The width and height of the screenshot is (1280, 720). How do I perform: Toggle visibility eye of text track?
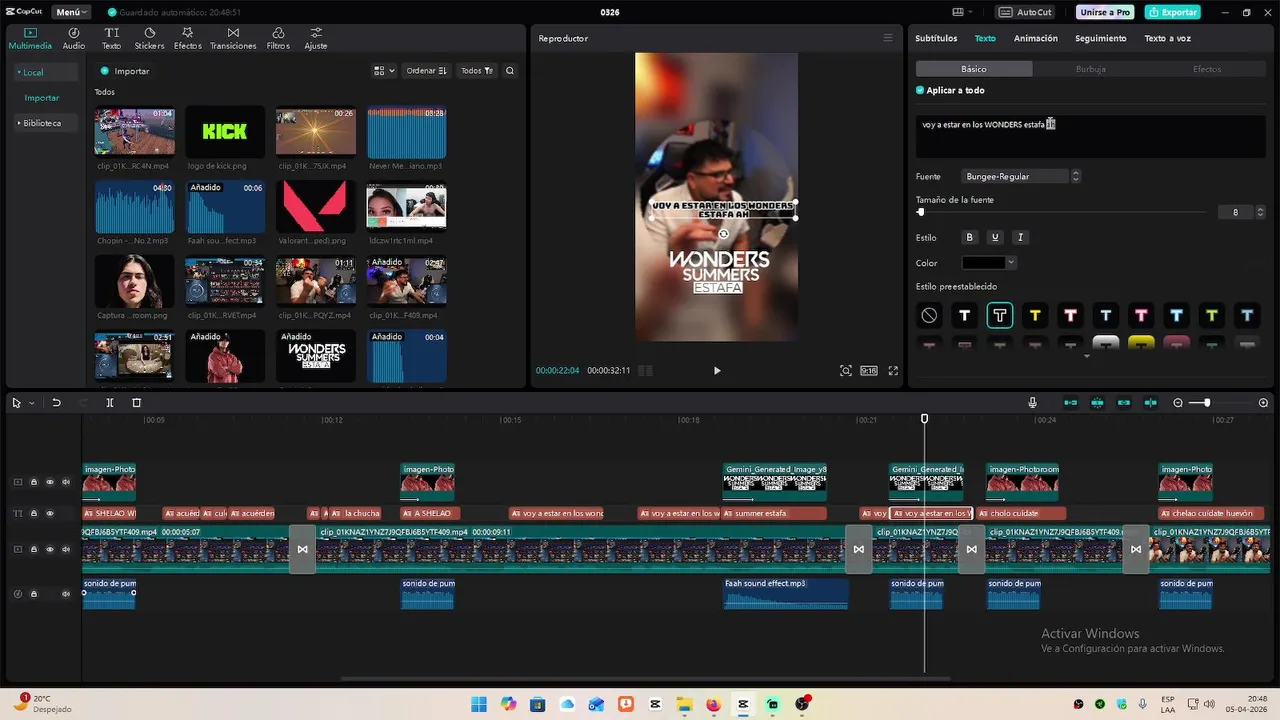tap(50, 513)
